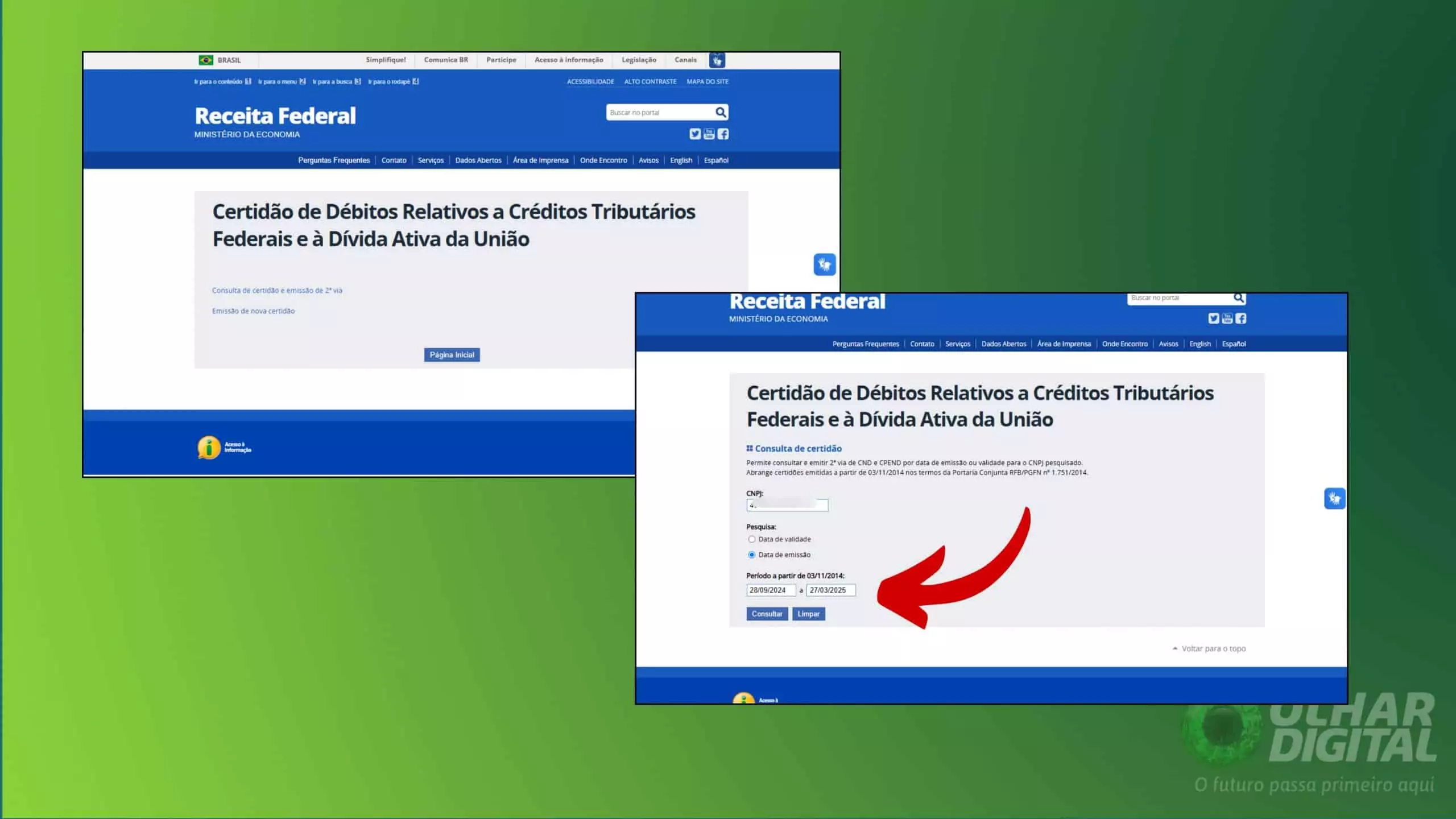
Task: Open Comunica BR in top bar
Action: click(x=446, y=60)
